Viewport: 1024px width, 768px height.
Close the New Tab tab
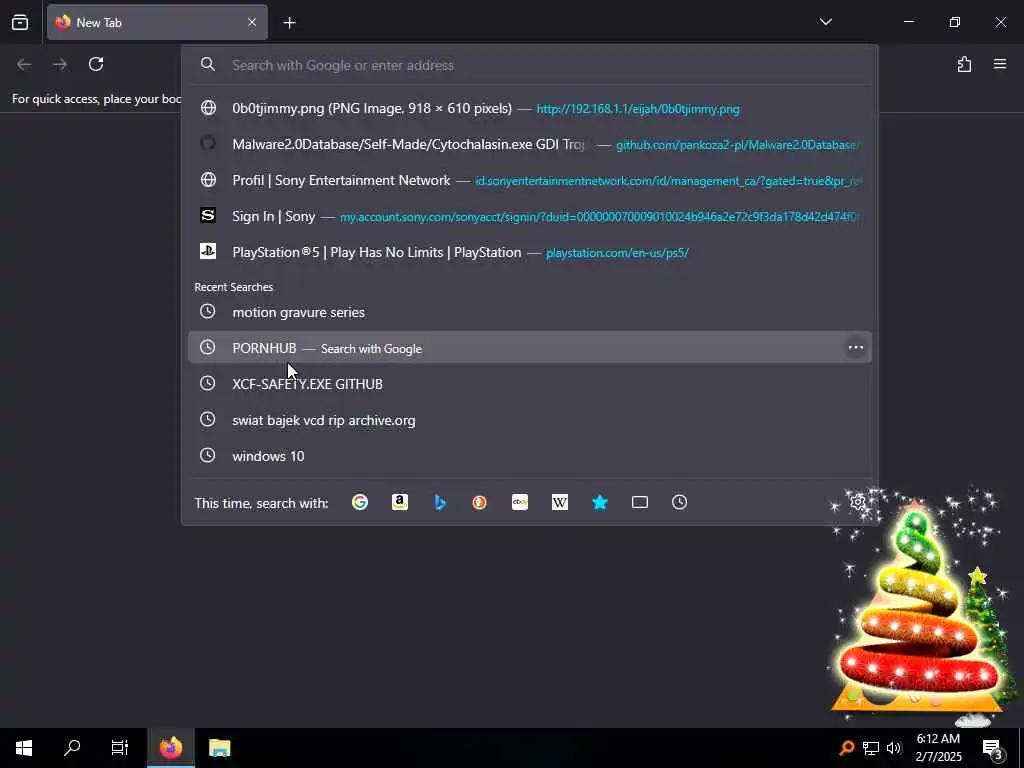coord(252,23)
